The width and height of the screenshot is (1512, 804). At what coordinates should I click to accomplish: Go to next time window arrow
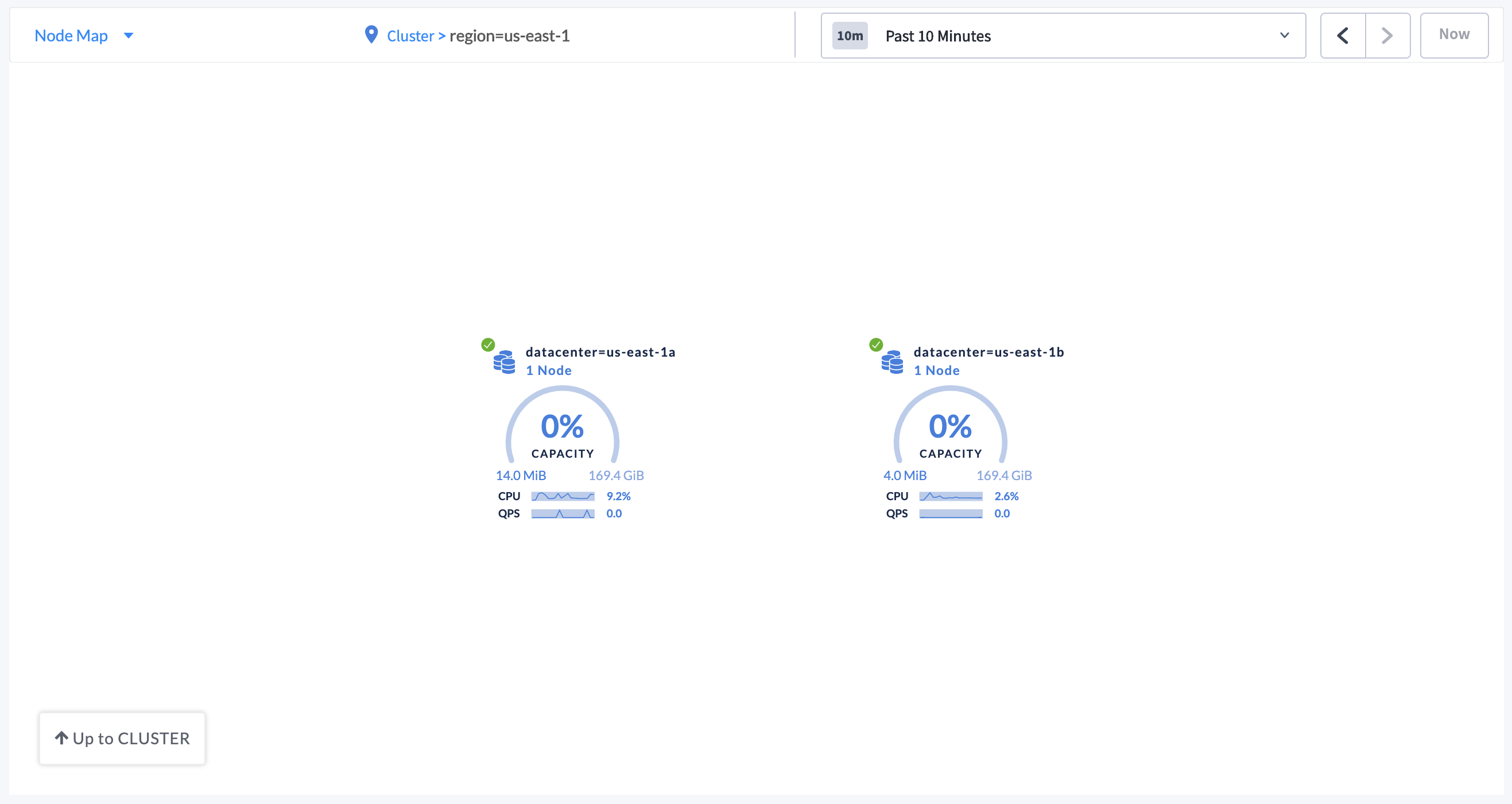1387,36
